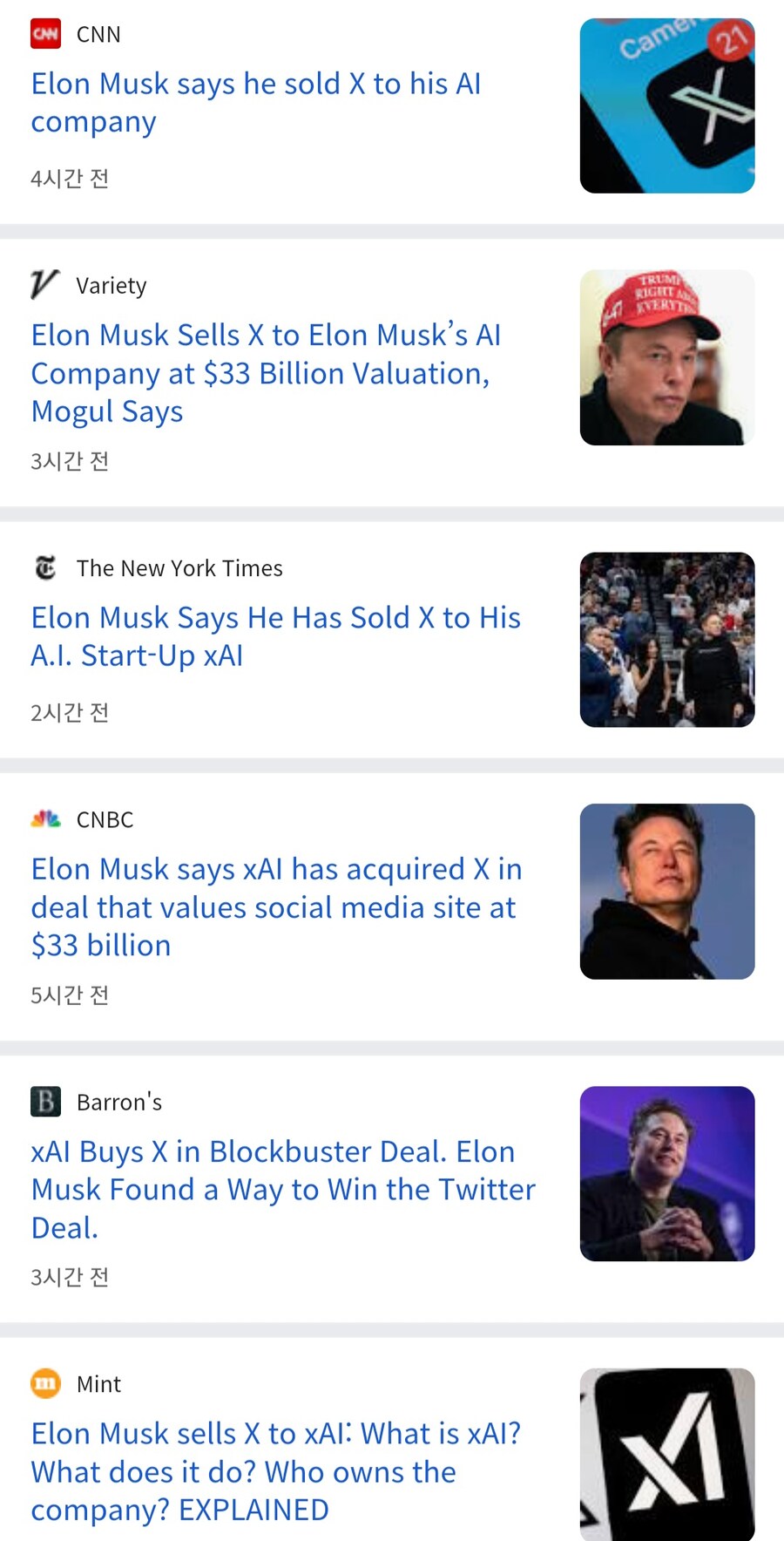Select The New York Times source name
The width and height of the screenshot is (784, 1541).
[x=179, y=568]
